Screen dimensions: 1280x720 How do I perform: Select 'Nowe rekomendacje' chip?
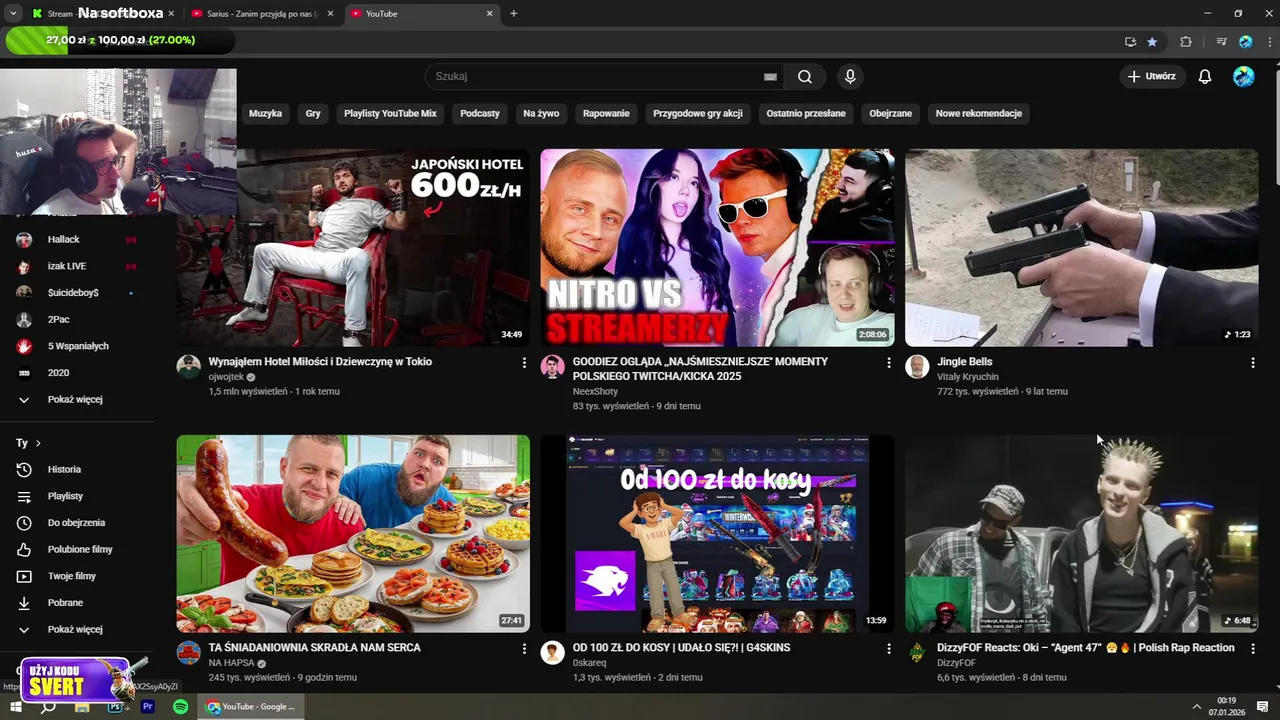point(979,114)
